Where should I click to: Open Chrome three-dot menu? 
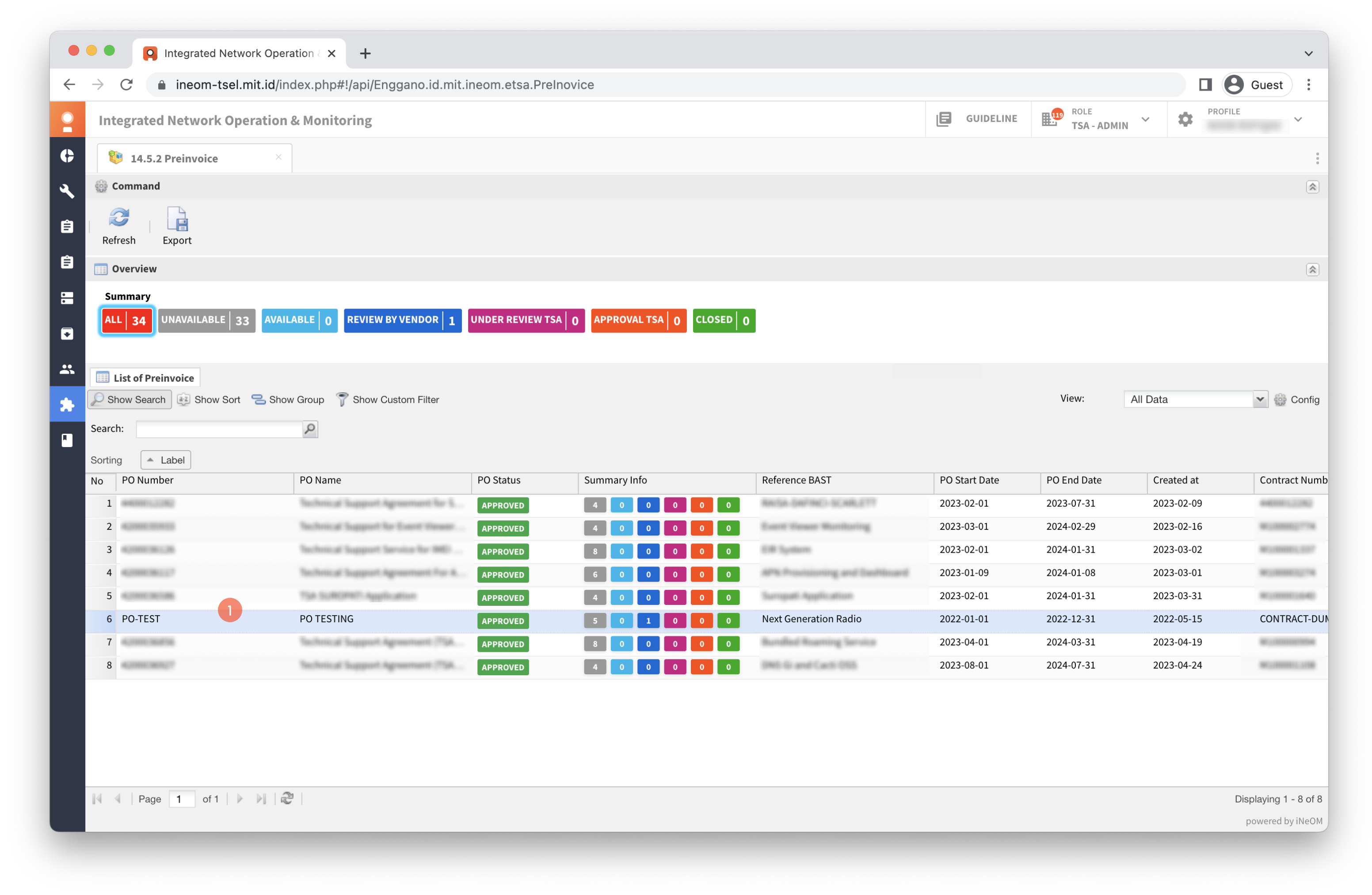pos(1309,85)
